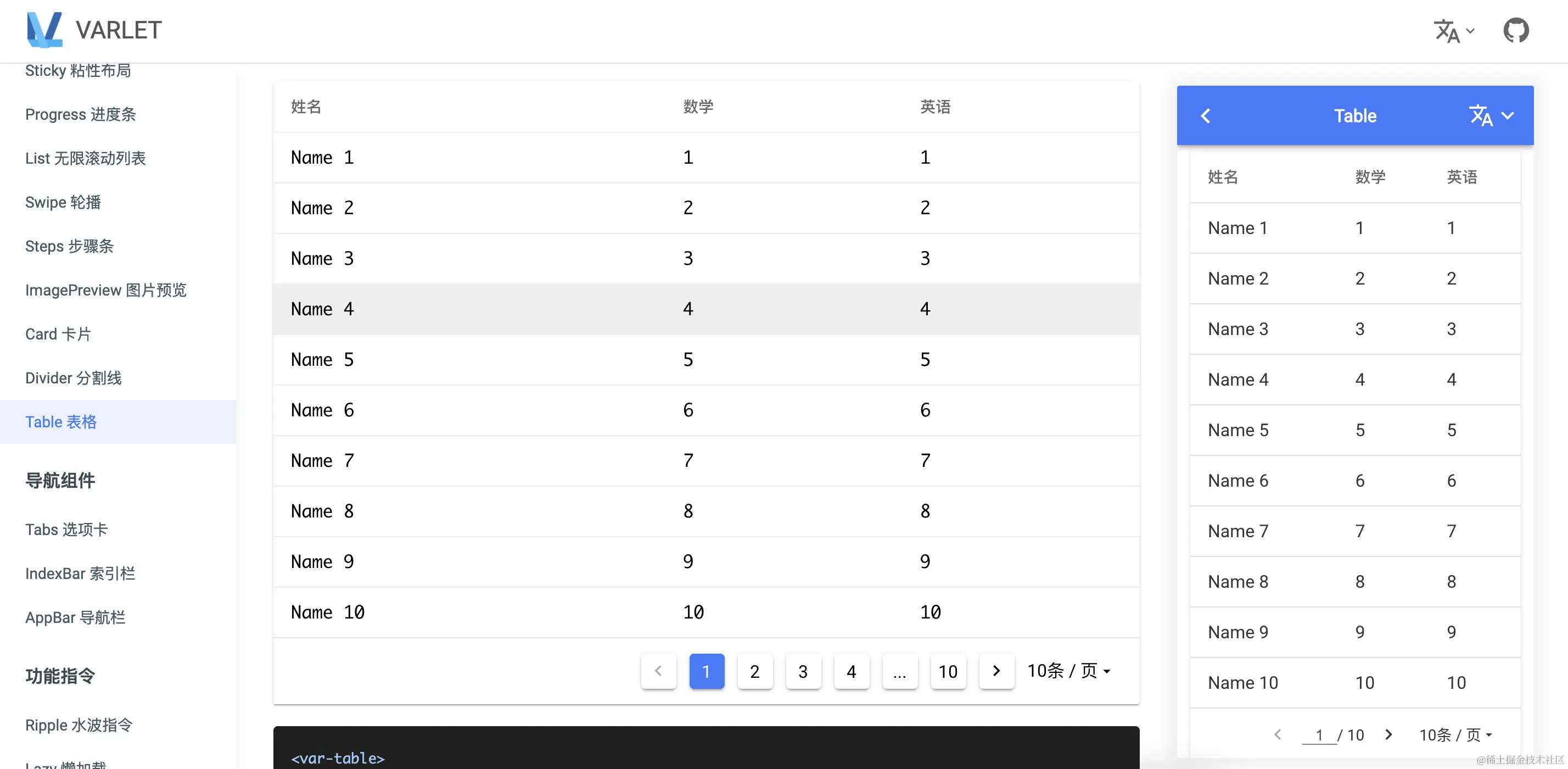The width and height of the screenshot is (1568, 769).
Task: Expand chevron beside mobile preview translate icon
Action: [1508, 116]
